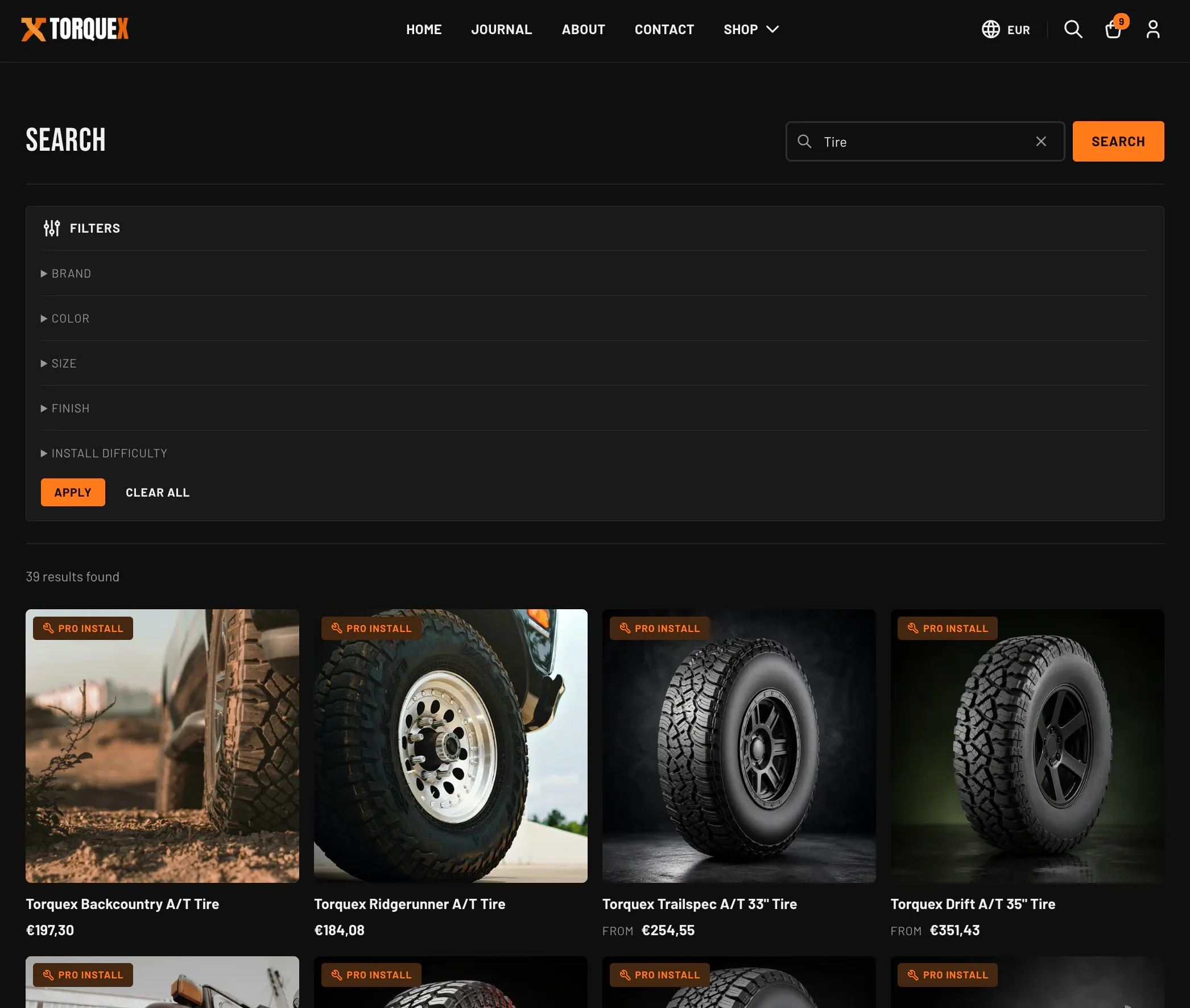Open the Shop dropdown menu
This screenshot has height=1008, width=1190.
point(751,29)
